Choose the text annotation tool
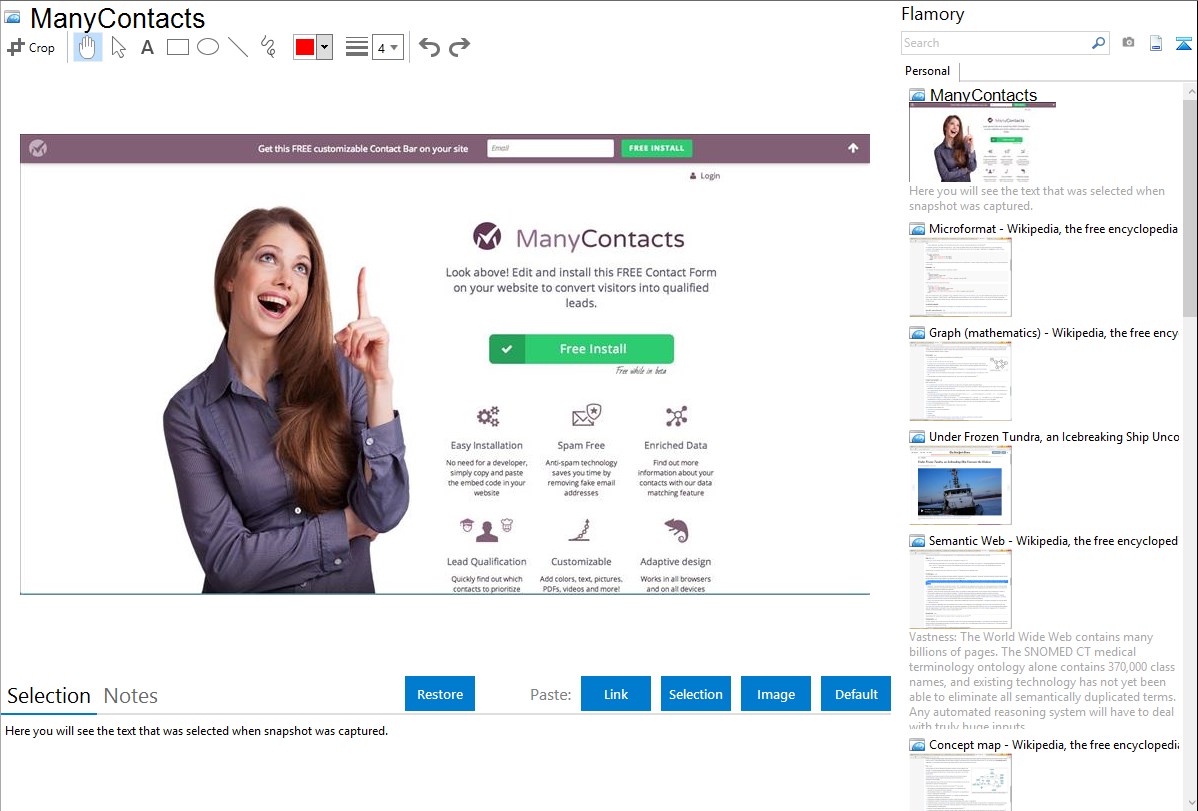The width and height of the screenshot is (1198, 811). [x=147, y=47]
